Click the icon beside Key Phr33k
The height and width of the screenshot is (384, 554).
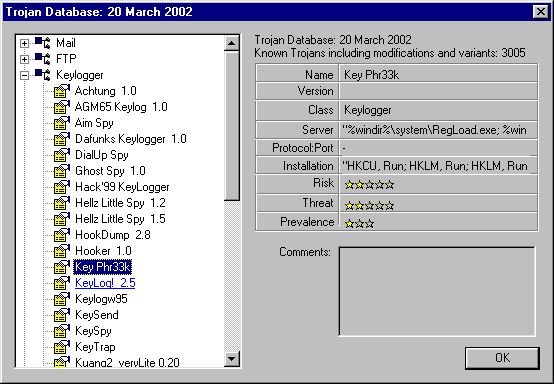pos(62,267)
